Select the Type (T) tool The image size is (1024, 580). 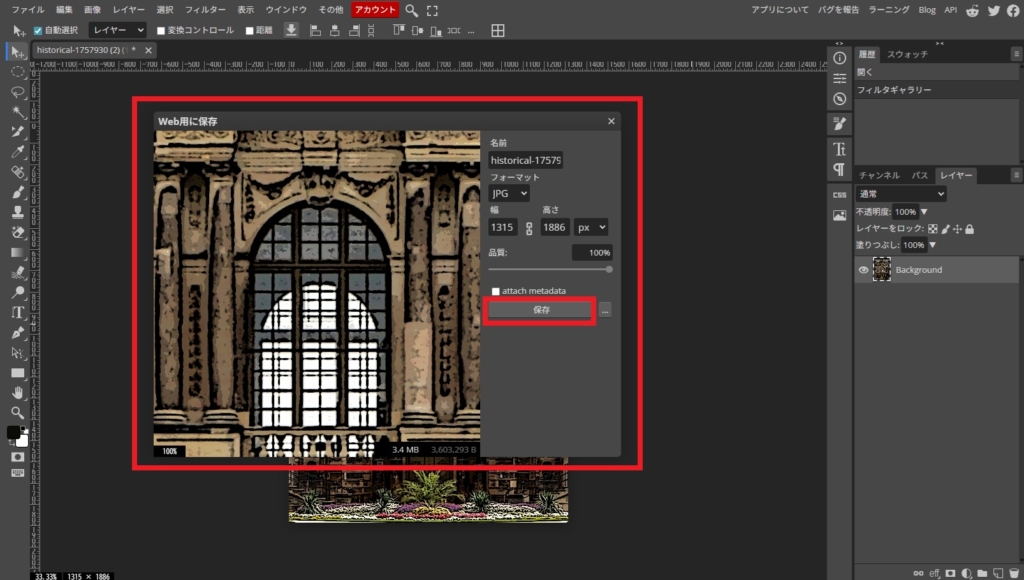pyautogui.click(x=17, y=312)
